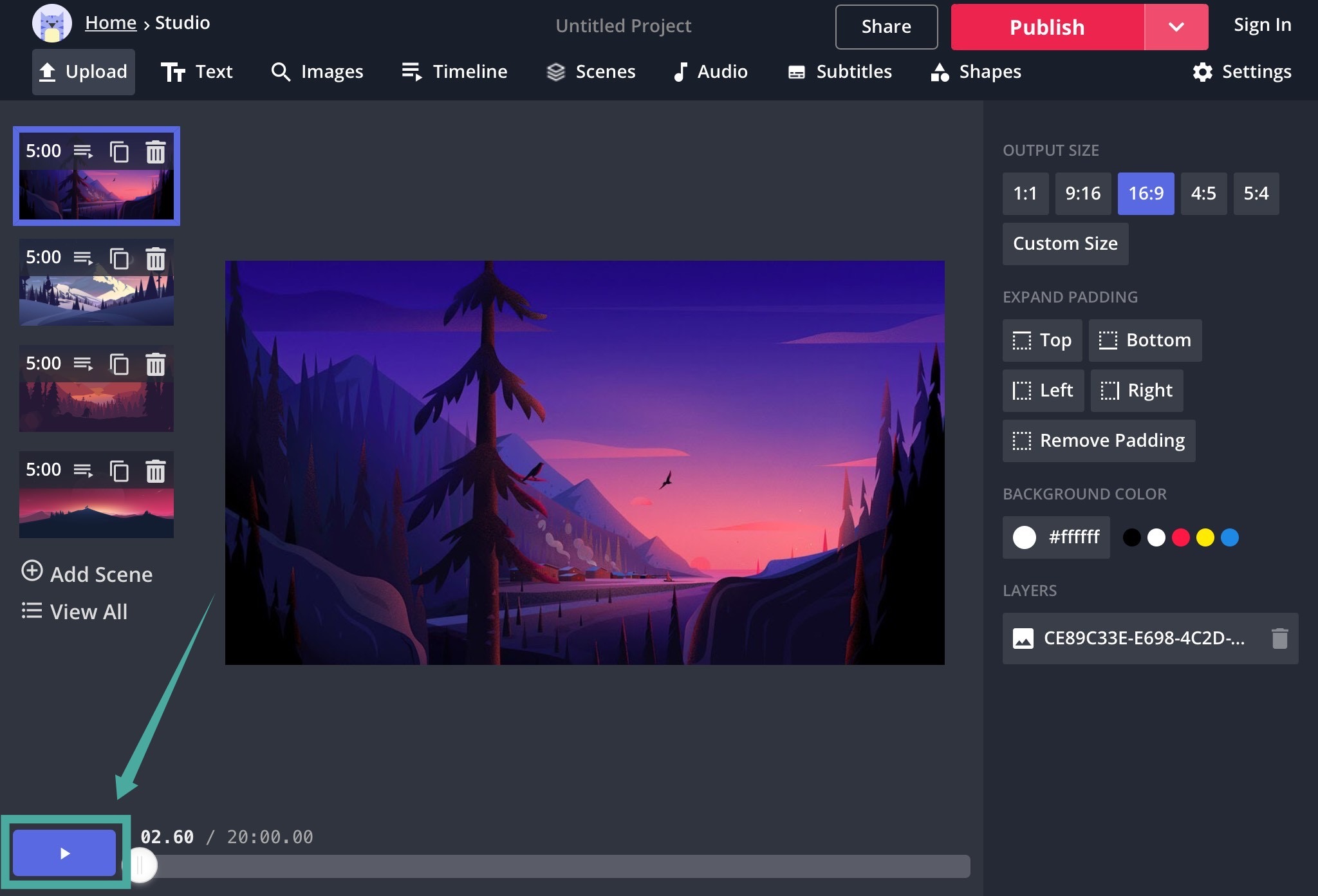This screenshot has width=1318, height=896.
Task: Open the #ffffff background color picker
Action: tap(1056, 537)
